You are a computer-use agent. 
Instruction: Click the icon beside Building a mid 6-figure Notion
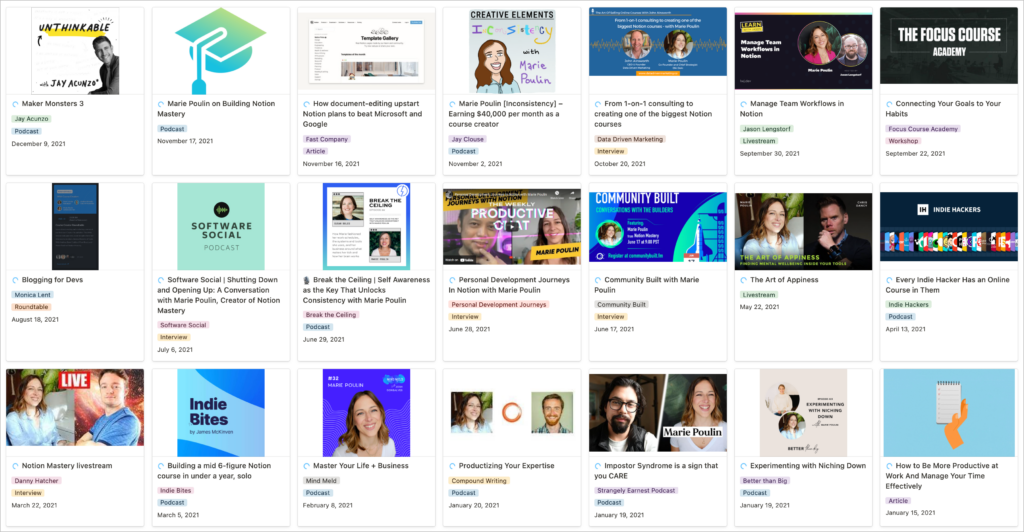[161, 466]
